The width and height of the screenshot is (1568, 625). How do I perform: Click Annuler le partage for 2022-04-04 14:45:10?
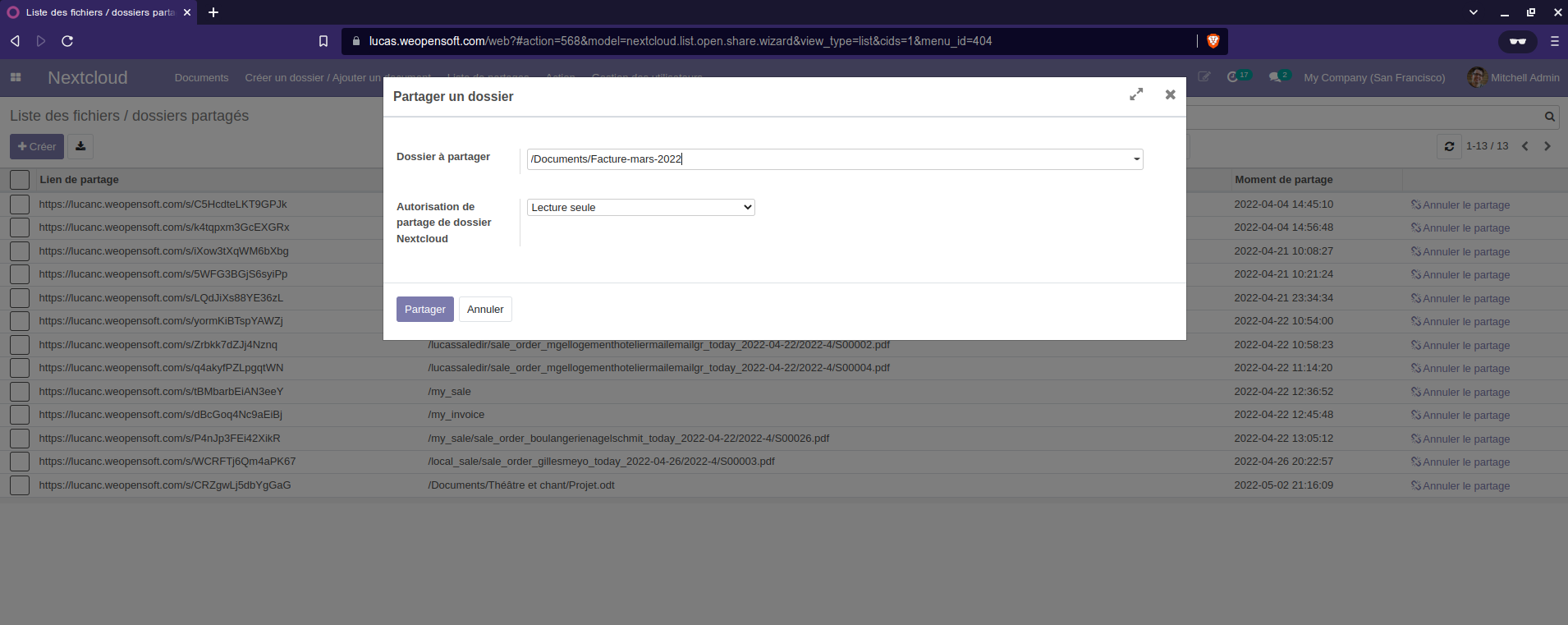pos(1460,205)
